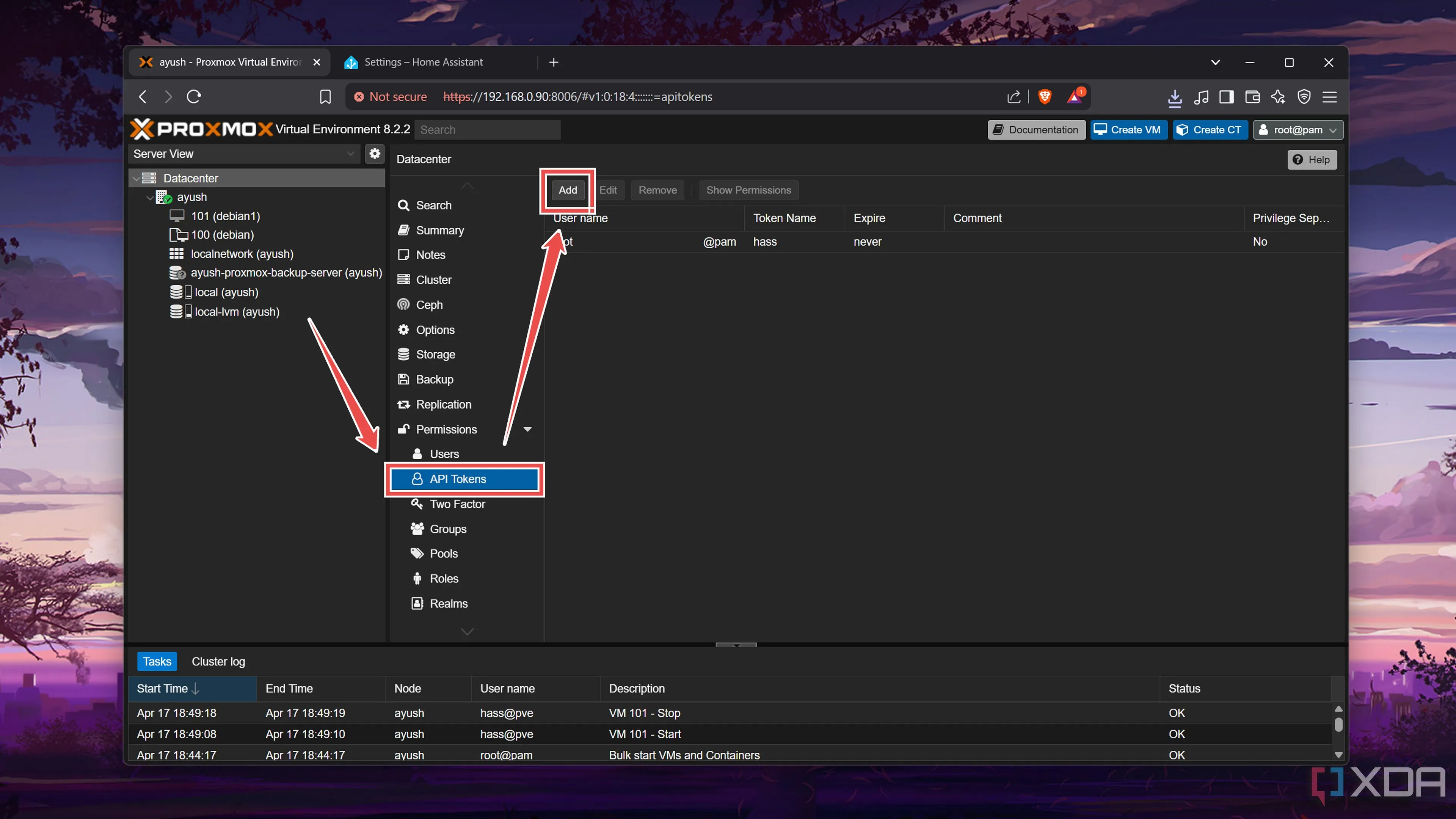Open the Notes menu item
1456x819 pixels.
[x=466, y=255]
